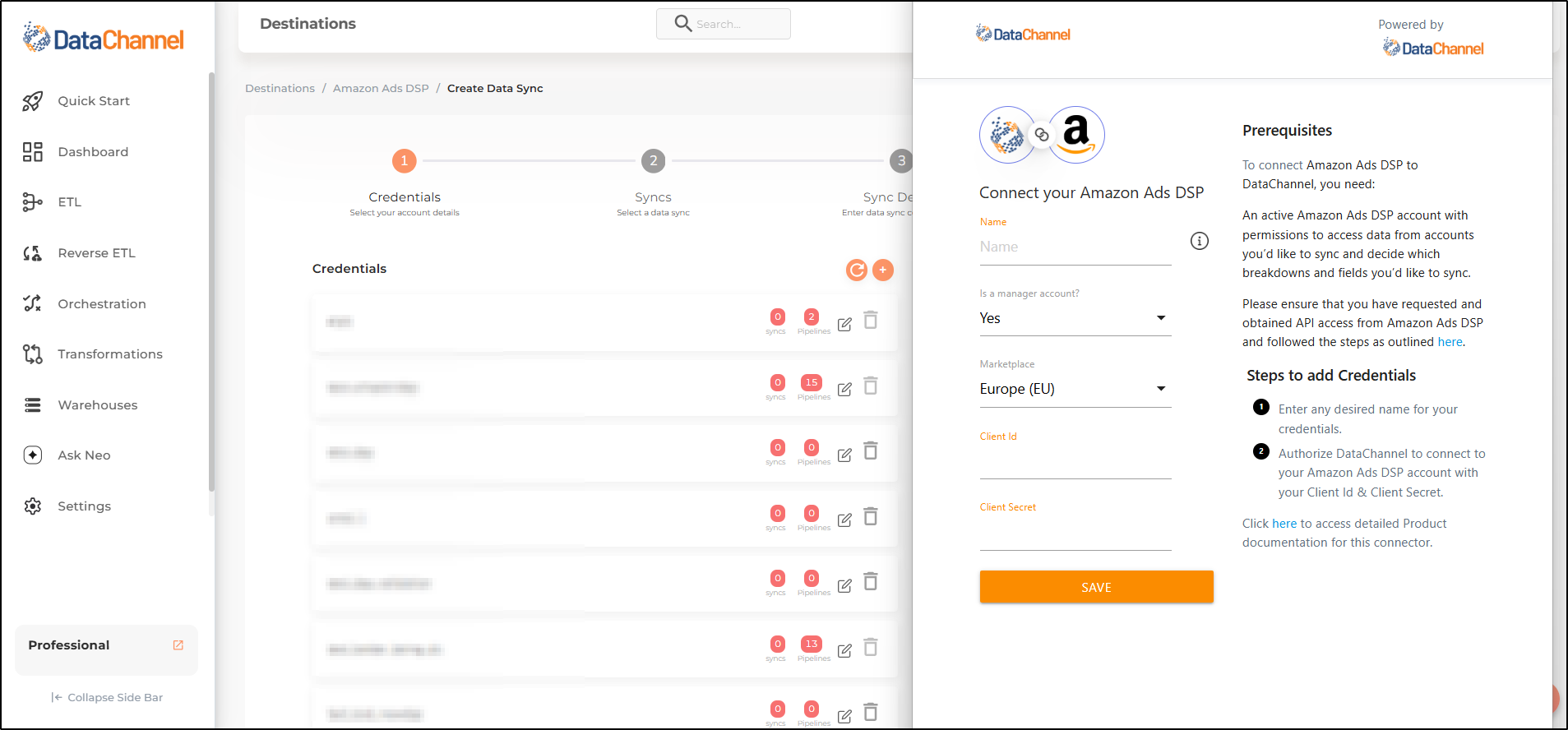
Task: Open Quick Start from the sidebar
Action: (x=94, y=101)
